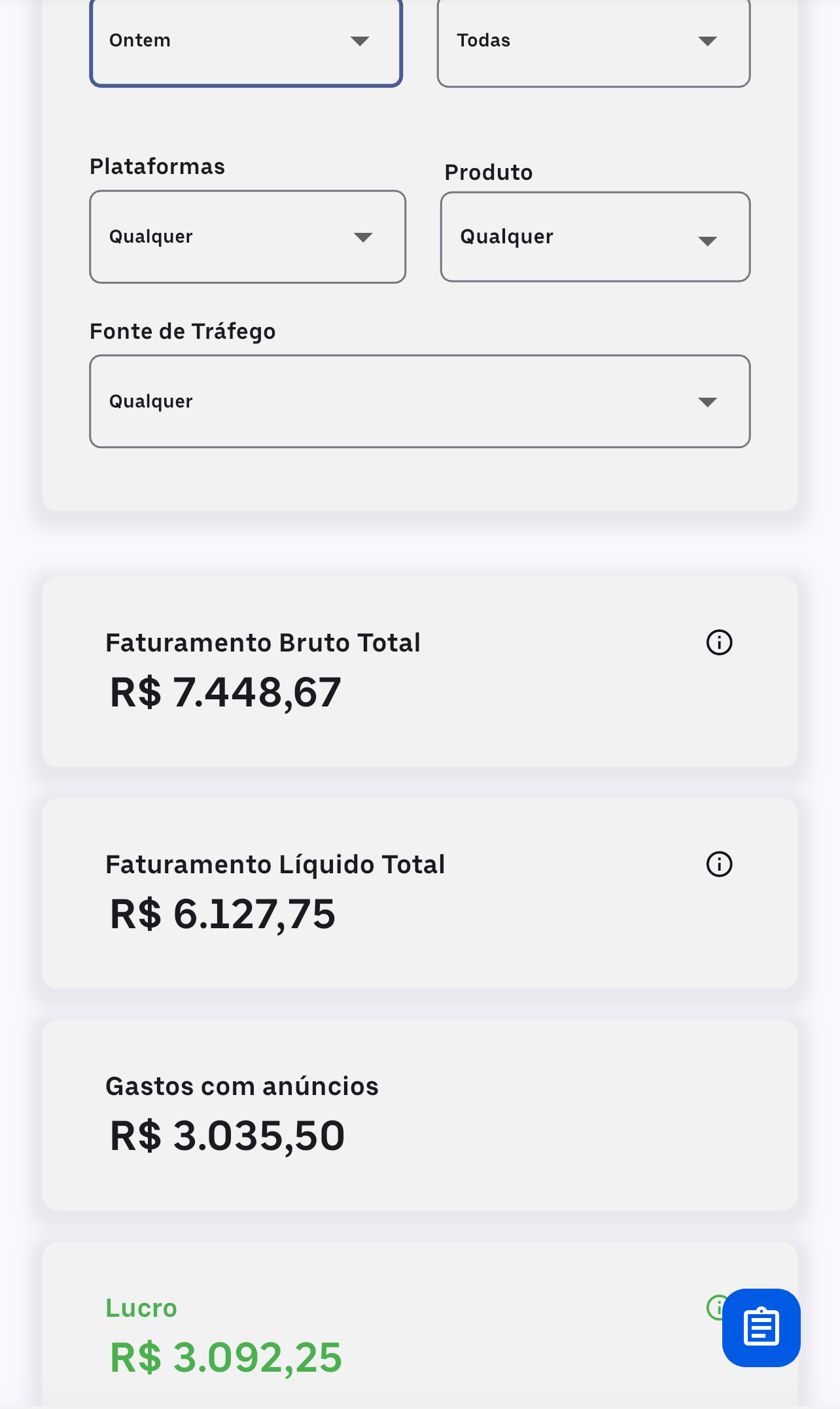This screenshot has width=840, height=1409.
Task: Open the Ontem period dropdown
Action: coord(246,41)
